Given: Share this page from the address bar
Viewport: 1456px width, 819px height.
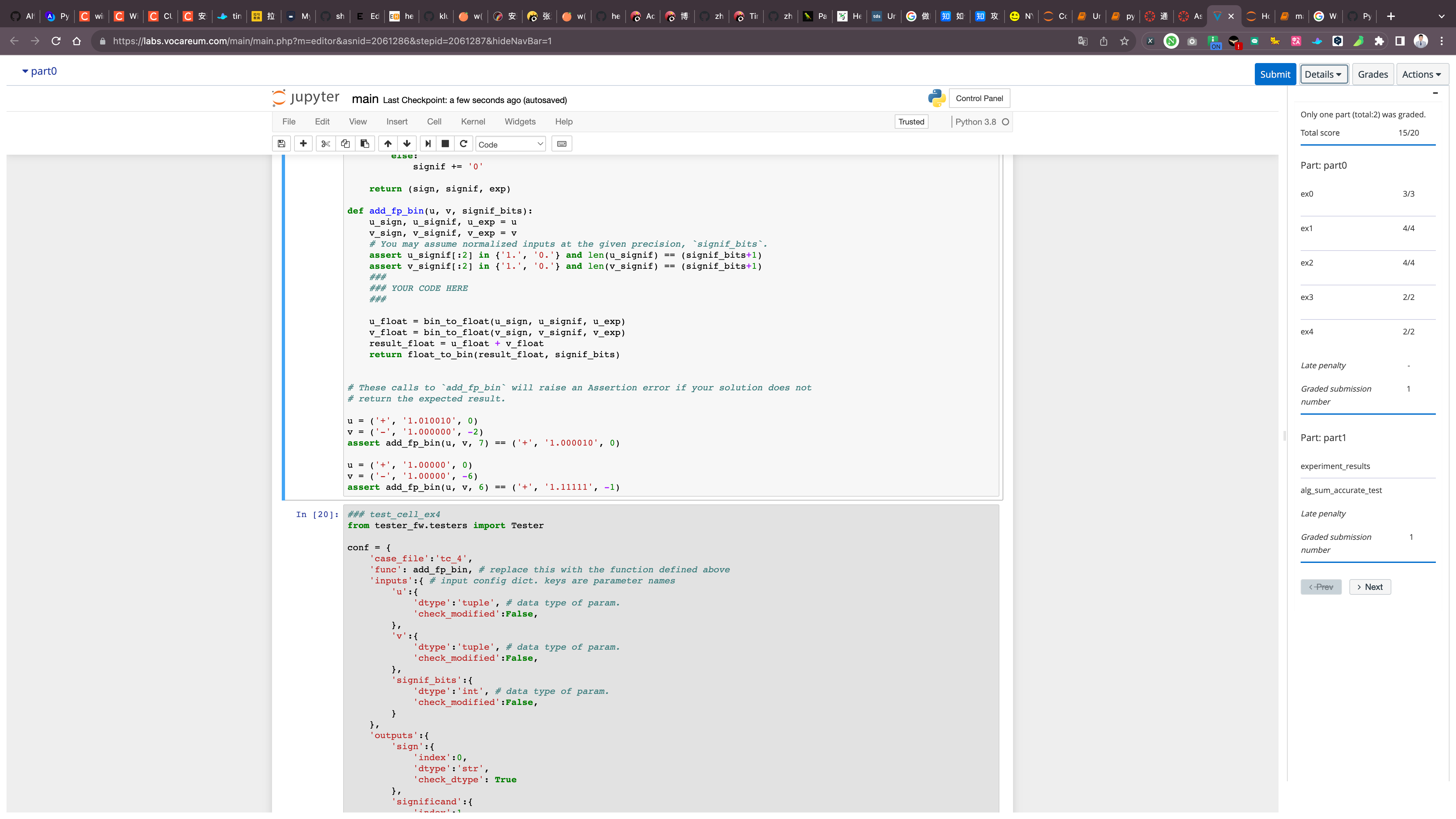Looking at the screenshot, I should coord(1103,41).
